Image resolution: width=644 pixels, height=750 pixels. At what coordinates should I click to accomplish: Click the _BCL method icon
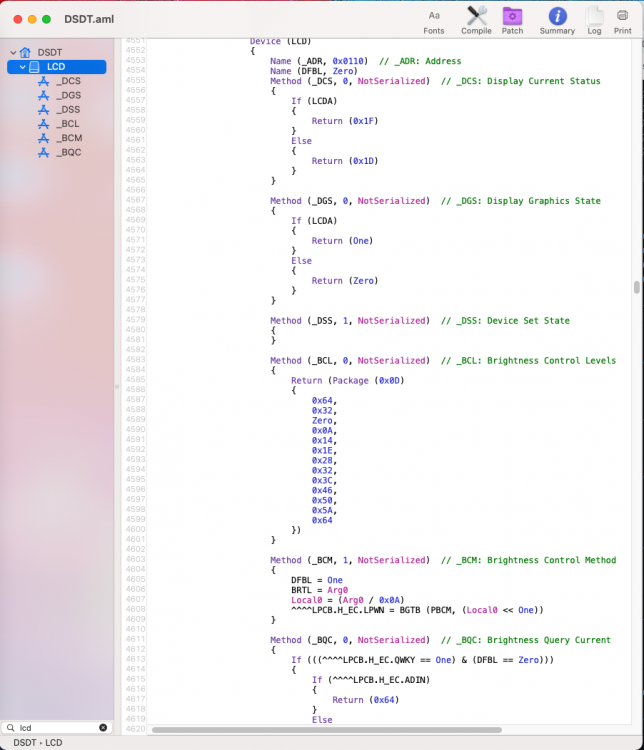pos(44,123)
